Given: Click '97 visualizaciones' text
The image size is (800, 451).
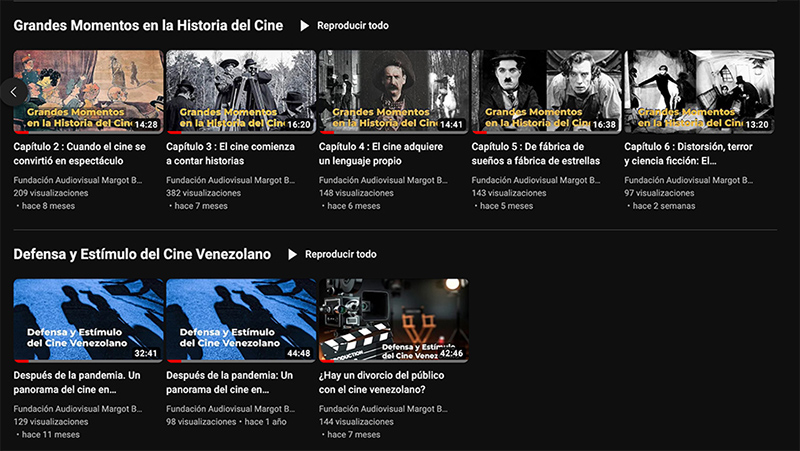Looking at the screenshot, I should point(659,193).
